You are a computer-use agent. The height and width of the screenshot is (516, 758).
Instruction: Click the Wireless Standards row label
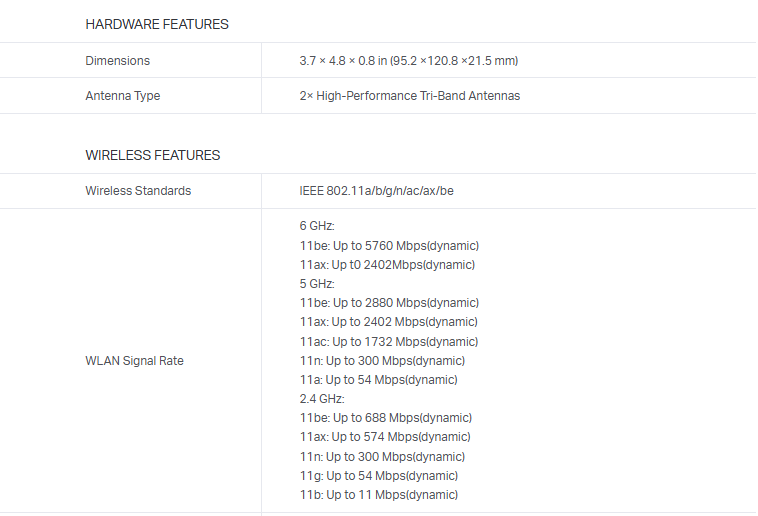(x=138, y=191)
